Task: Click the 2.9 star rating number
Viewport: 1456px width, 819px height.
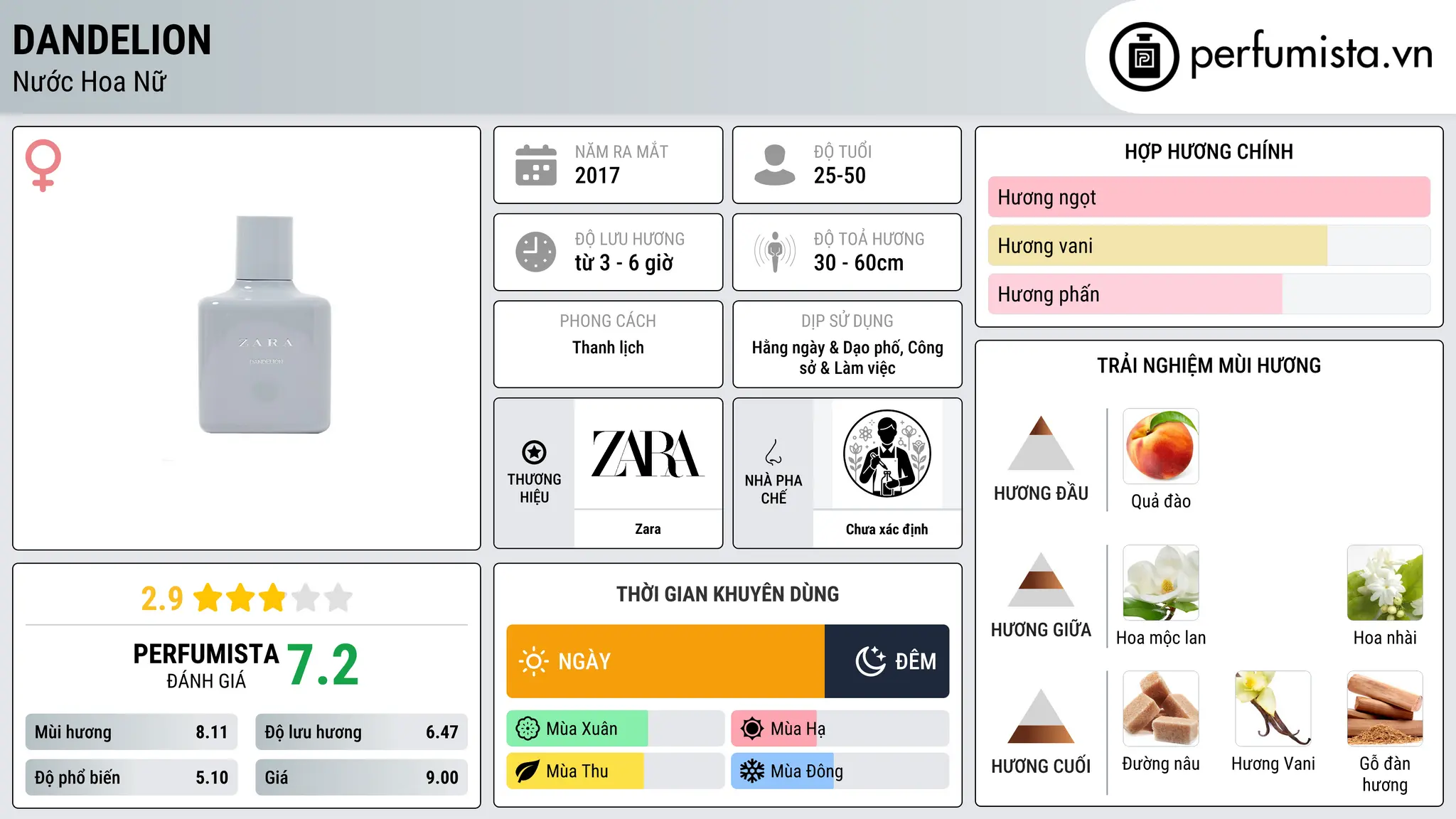Action: pos(162,599)
